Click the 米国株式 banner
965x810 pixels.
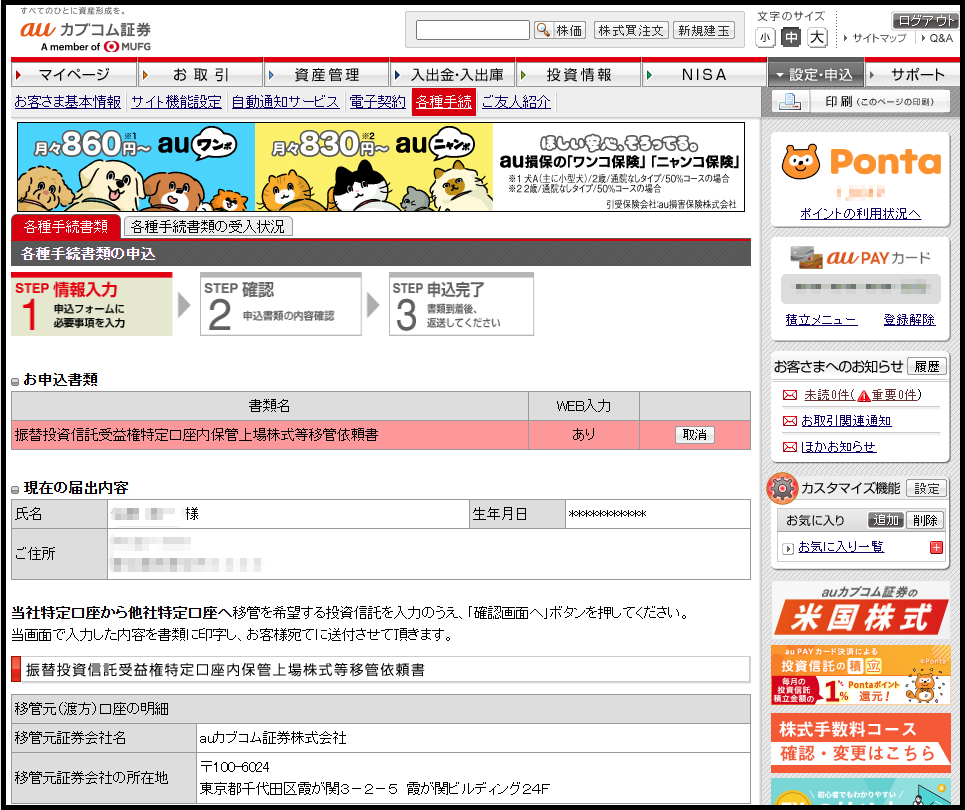(860, 610)
